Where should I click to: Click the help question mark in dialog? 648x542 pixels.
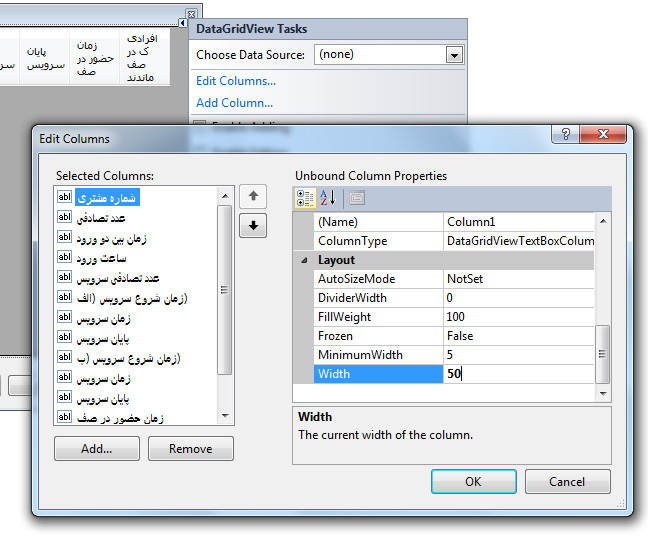(x=565, y=136)
